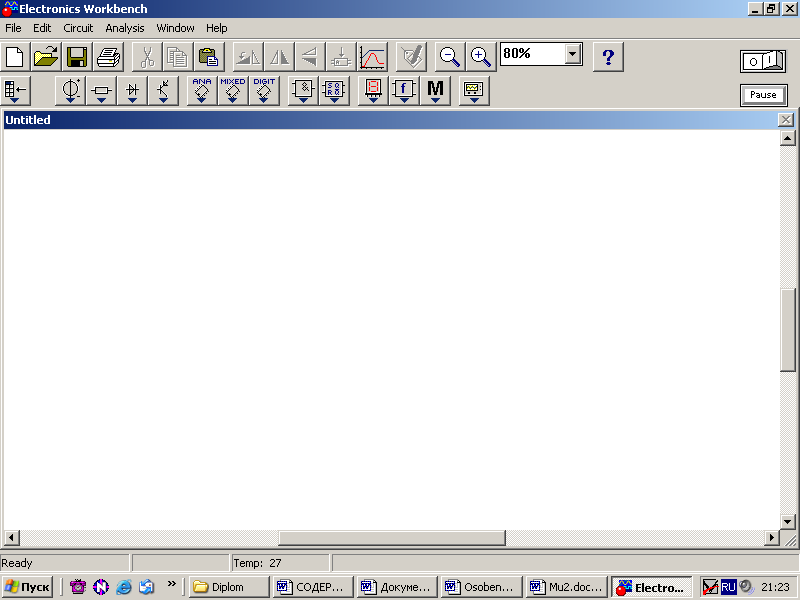Switch to Osoben... Word document

481,587
